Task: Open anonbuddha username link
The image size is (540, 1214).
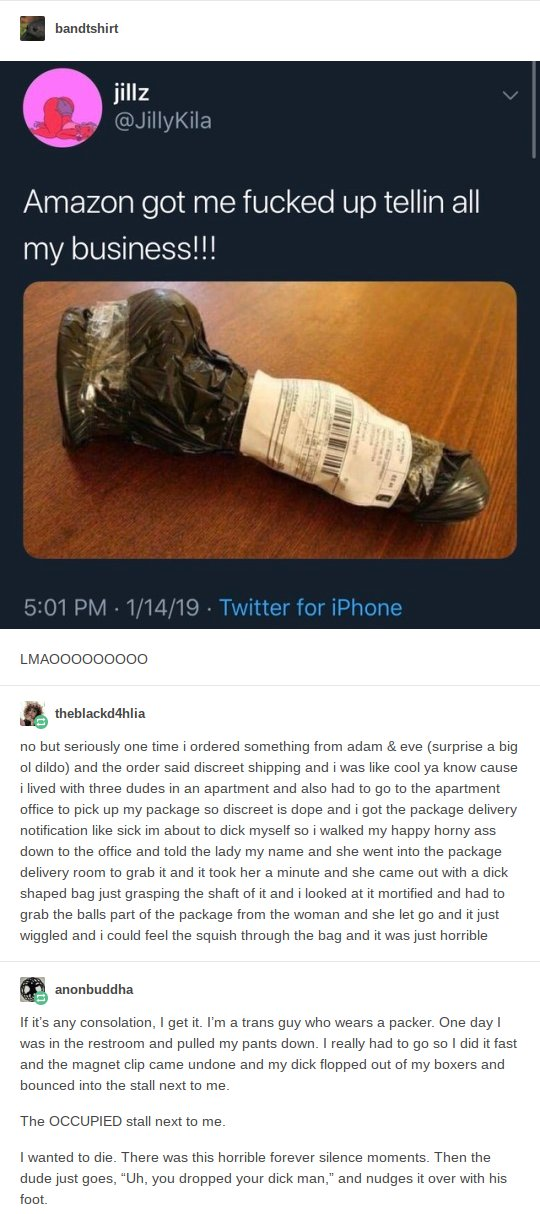Action: 93,989
